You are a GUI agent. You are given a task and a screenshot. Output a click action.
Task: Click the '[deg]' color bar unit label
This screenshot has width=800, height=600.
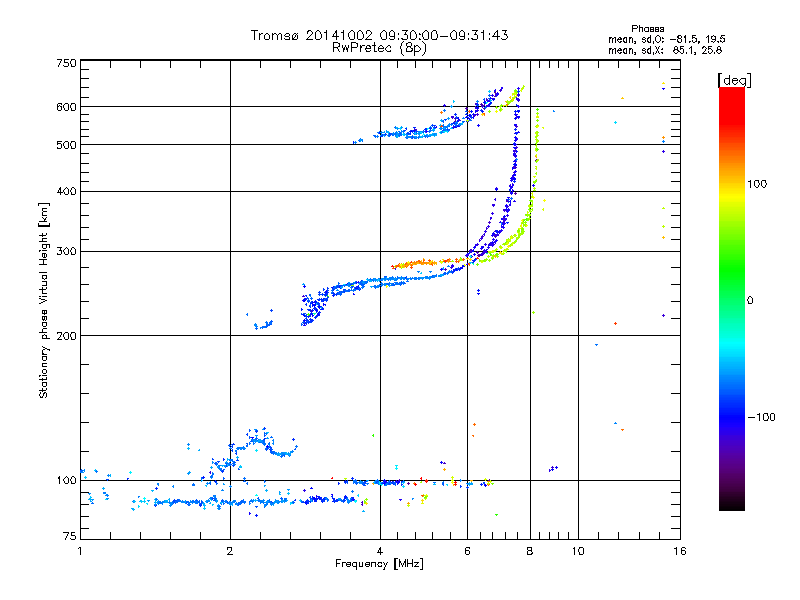(x=734, y=80)
